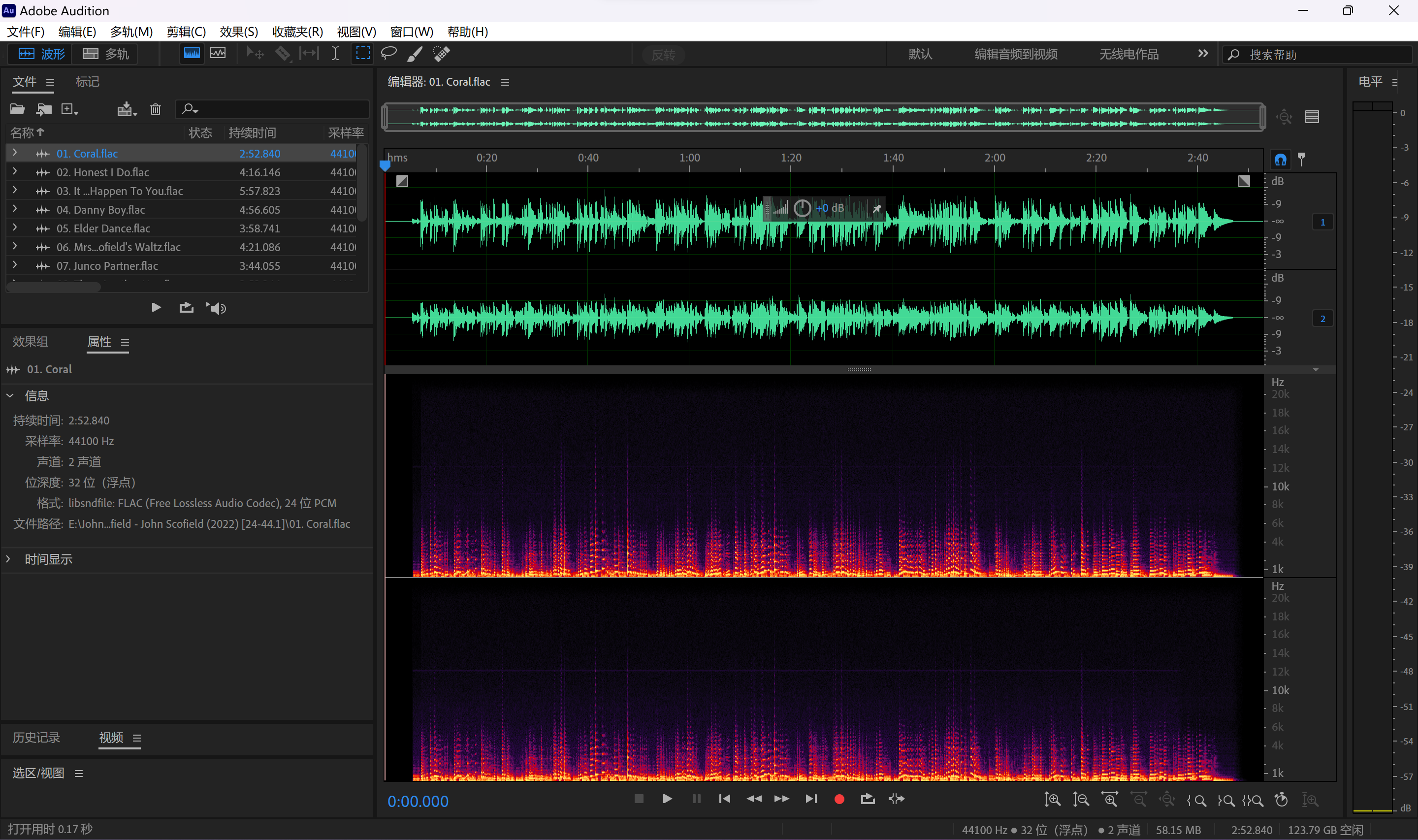1418x840 pixels.
Task: Click the red Record button
Action: pyautogui.click(x=839, y=799)
